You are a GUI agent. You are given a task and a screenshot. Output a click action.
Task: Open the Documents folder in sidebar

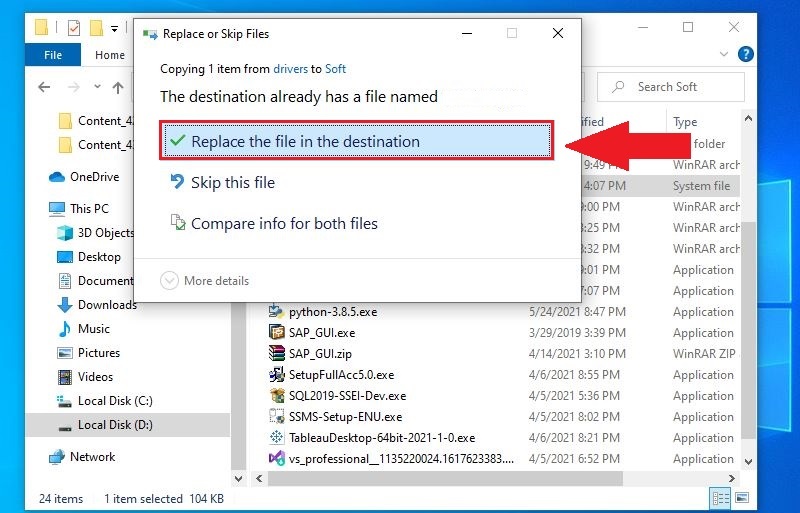pyautogui.click(x=95, y=281)
